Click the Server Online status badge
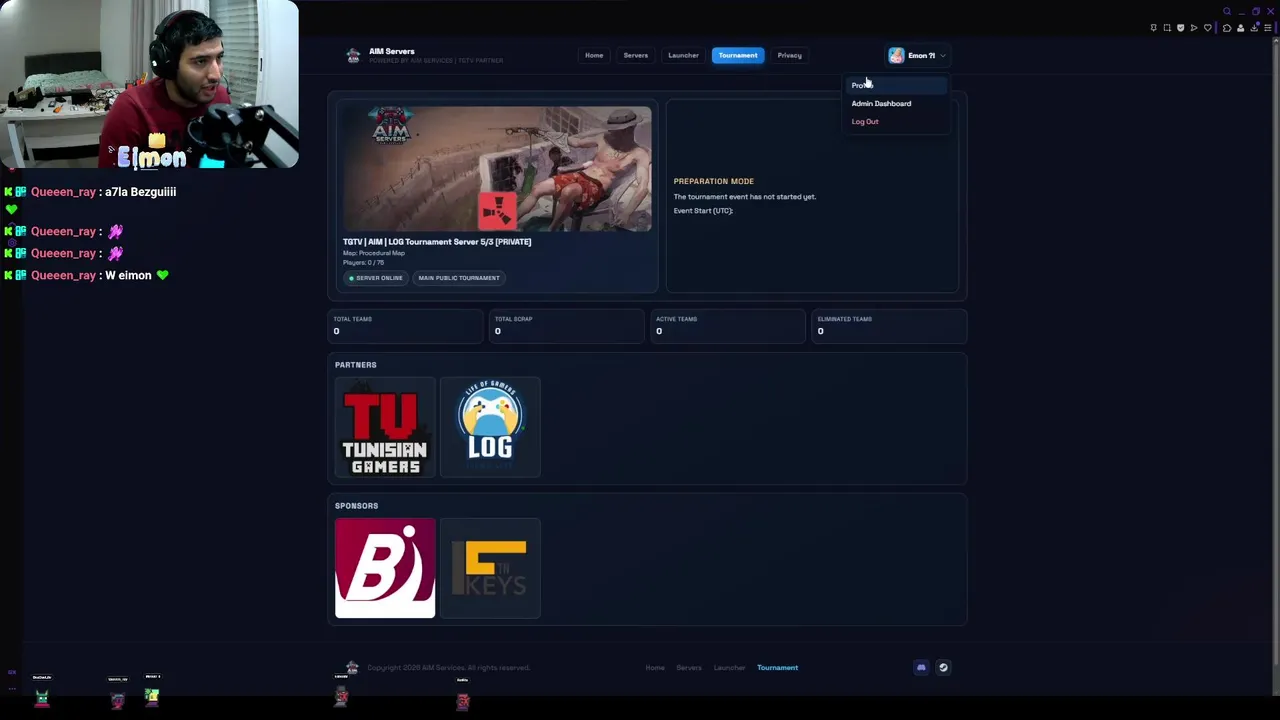 pos(376,278)
